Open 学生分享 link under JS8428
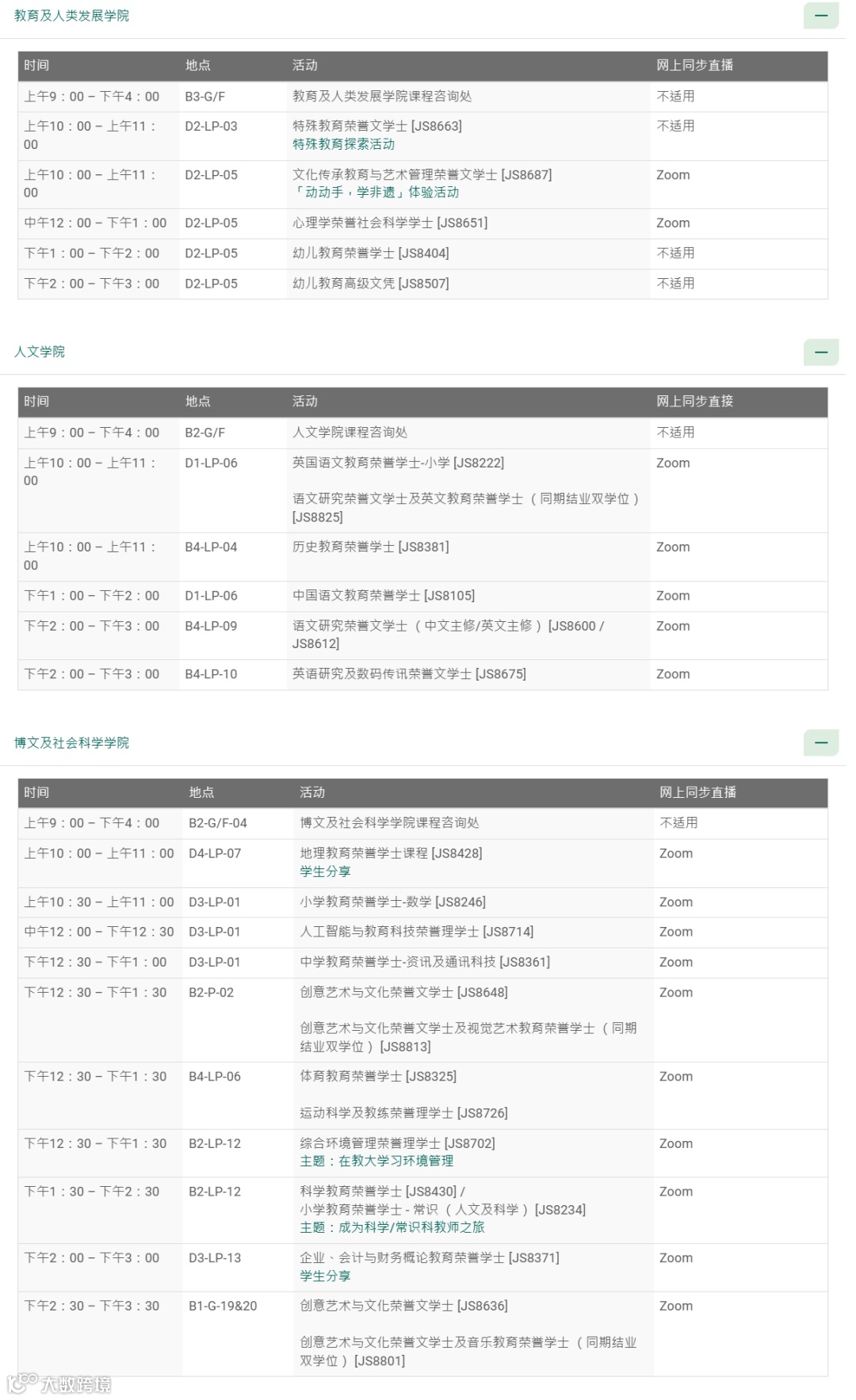 coord(325,872)
